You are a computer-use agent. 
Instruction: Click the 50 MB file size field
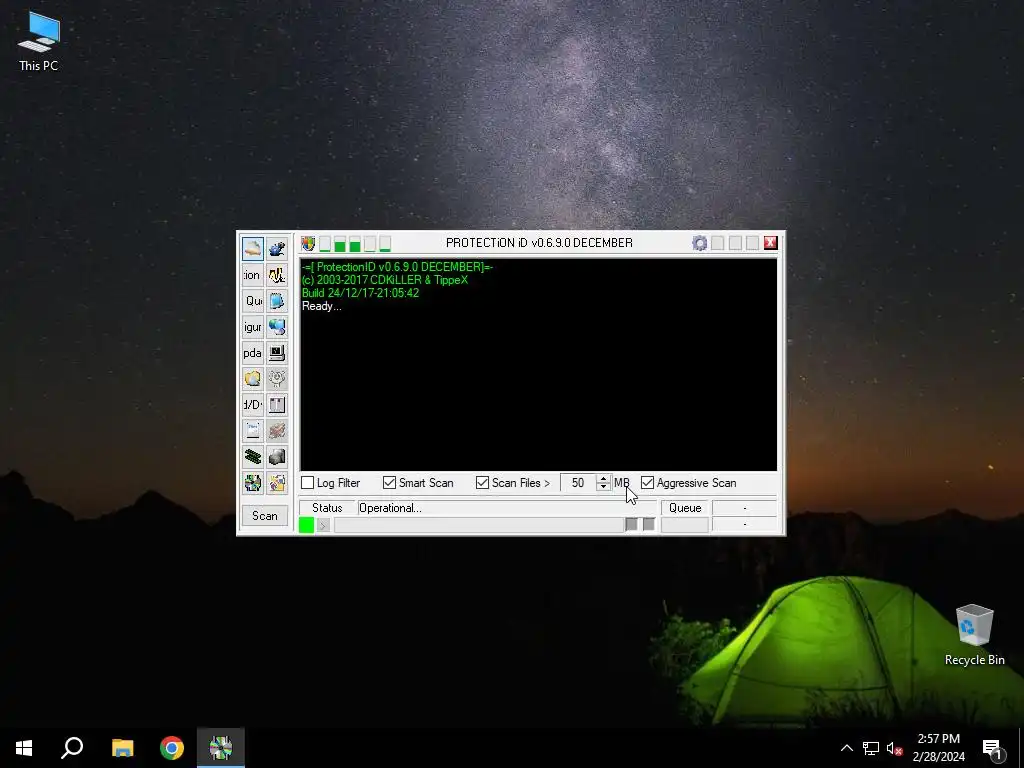[x=579, y=483]
